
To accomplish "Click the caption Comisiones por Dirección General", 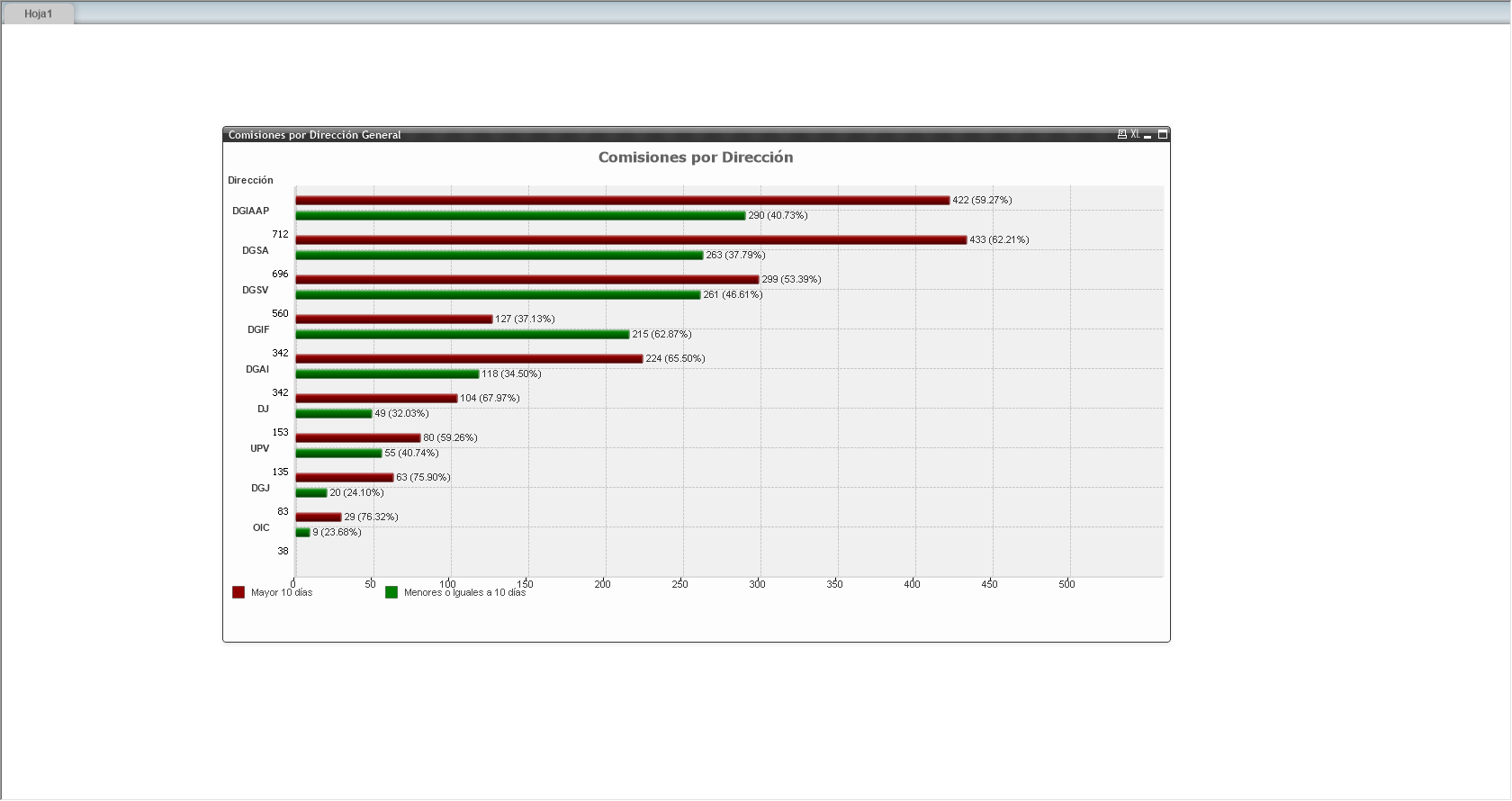I will point(314,135).
